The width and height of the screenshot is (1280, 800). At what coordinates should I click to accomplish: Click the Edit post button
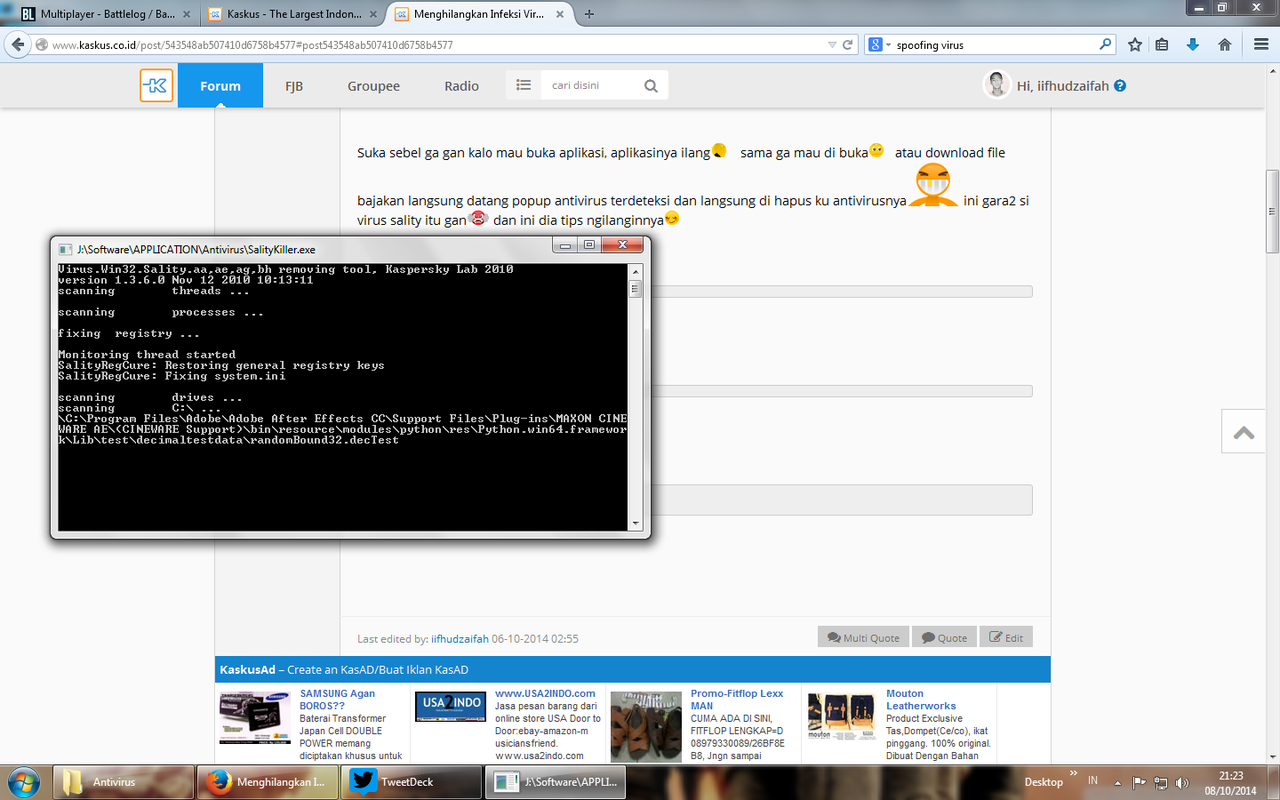[1006, 637]
